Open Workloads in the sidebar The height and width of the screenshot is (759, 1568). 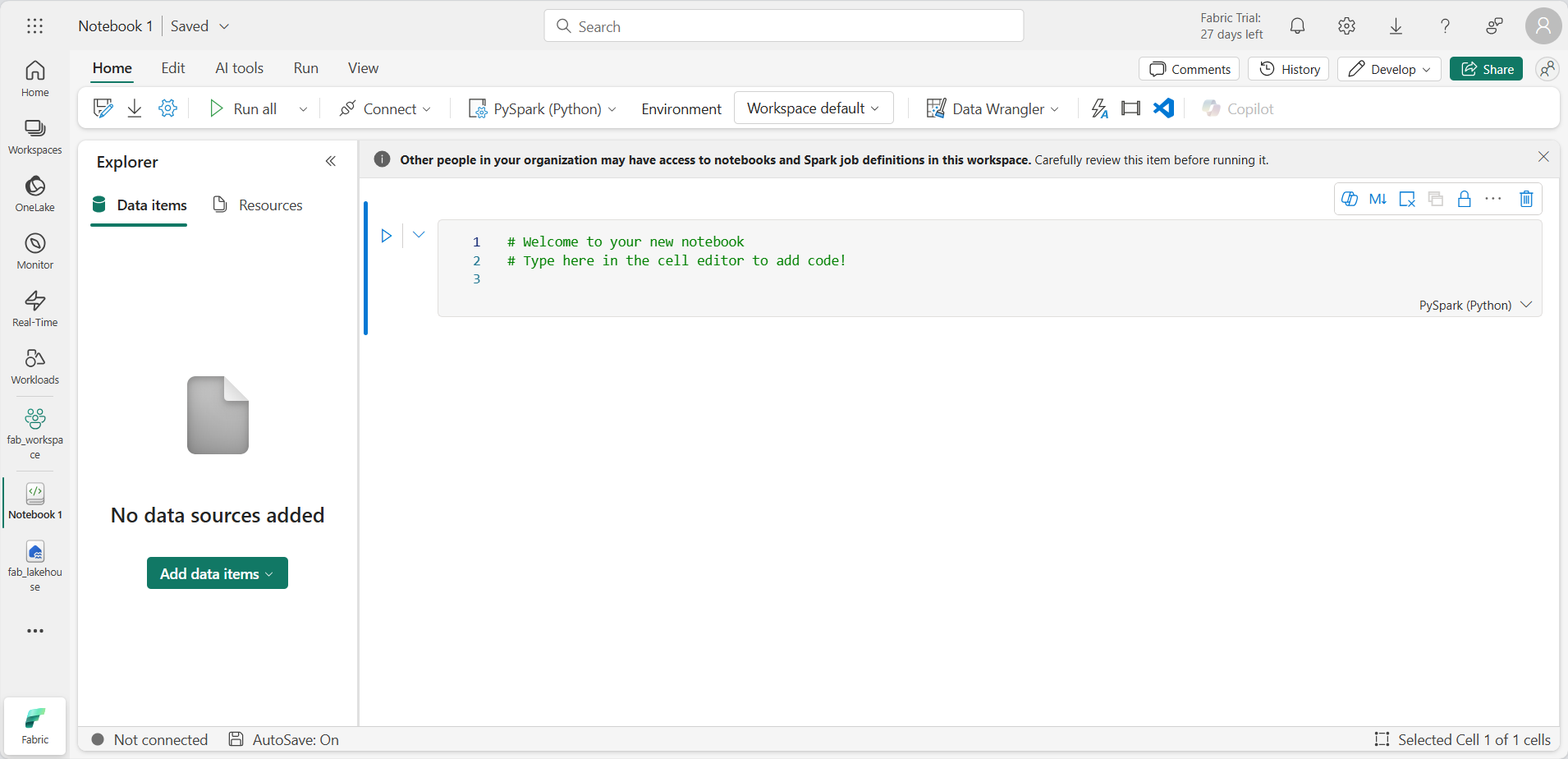point(34,366)
